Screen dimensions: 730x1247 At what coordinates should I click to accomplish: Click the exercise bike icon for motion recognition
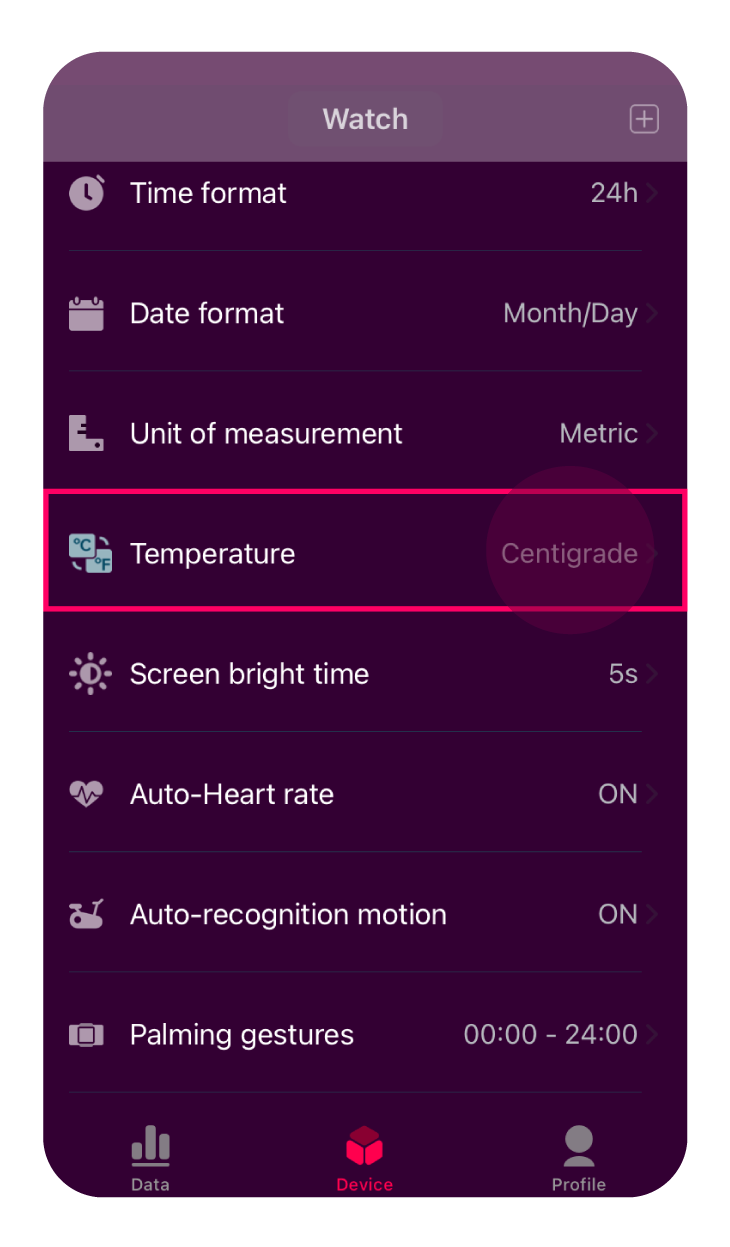pyautogui.click(x=86, y=914)
